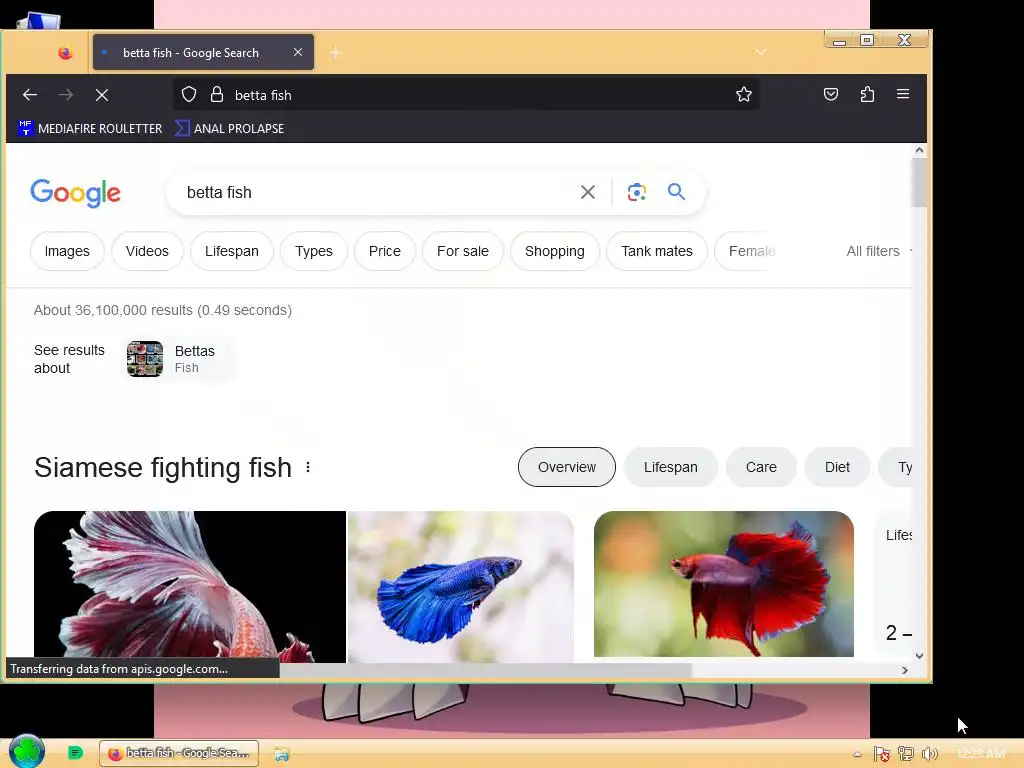Stop loading the page
This screenshot has height=768, width=1024.
pyautogui.click(x=102, y=95)
